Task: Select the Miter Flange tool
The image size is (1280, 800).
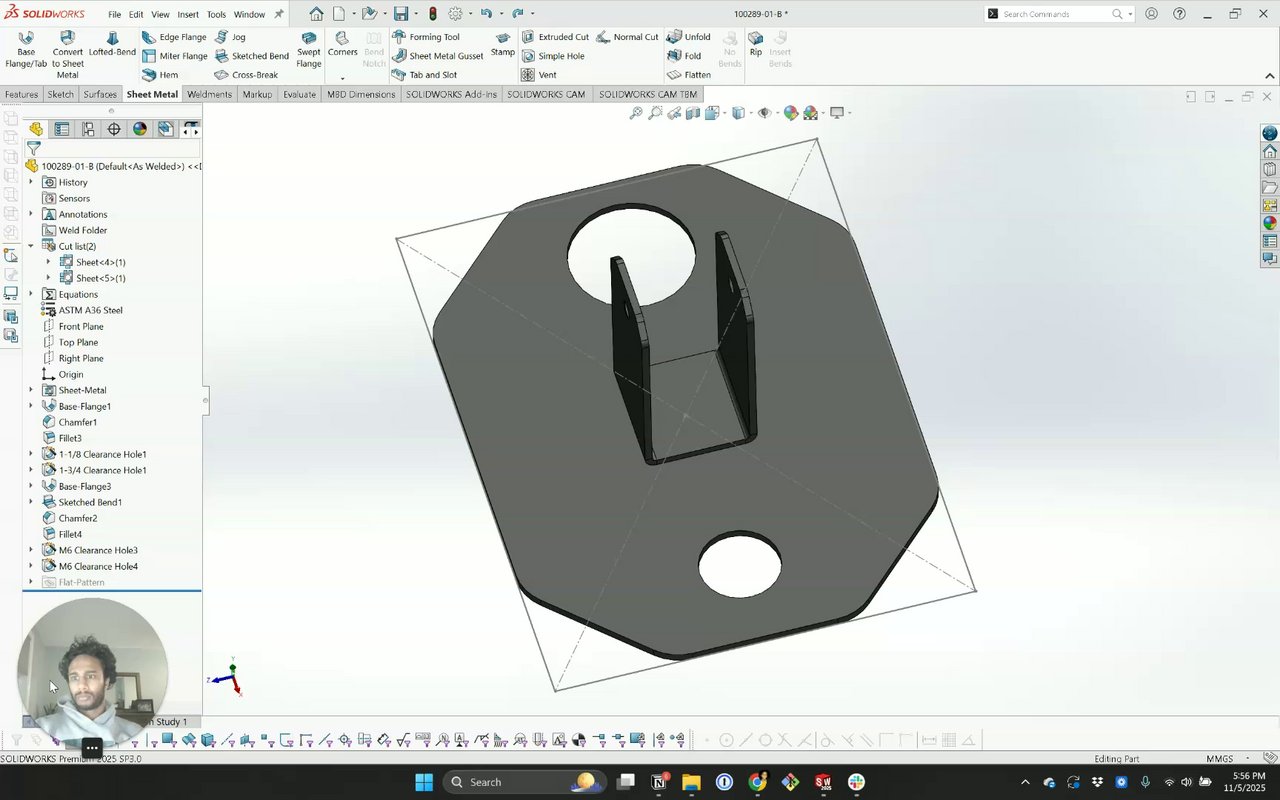Action: [x=174, y=56]
